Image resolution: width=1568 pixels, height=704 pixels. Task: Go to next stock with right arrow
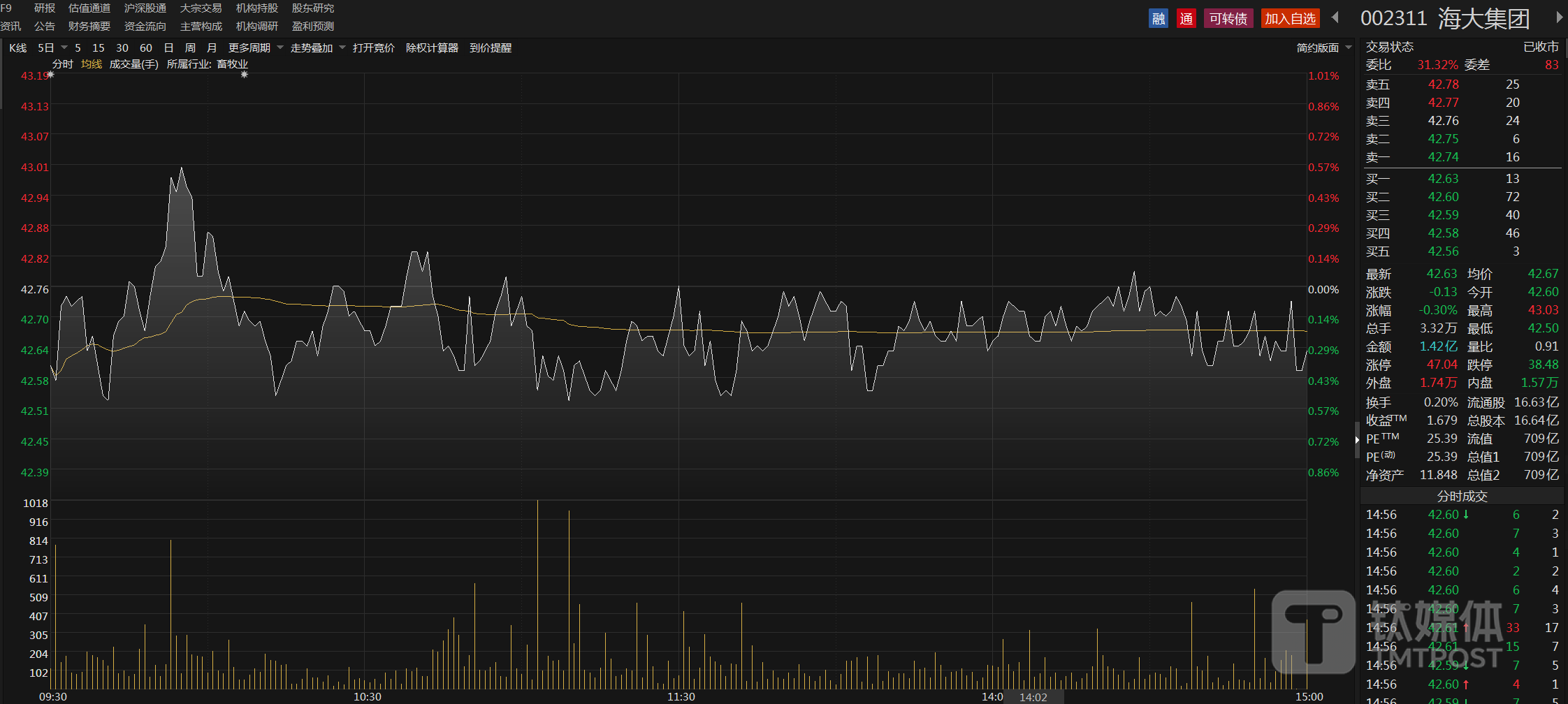[x=1559, y=17]
